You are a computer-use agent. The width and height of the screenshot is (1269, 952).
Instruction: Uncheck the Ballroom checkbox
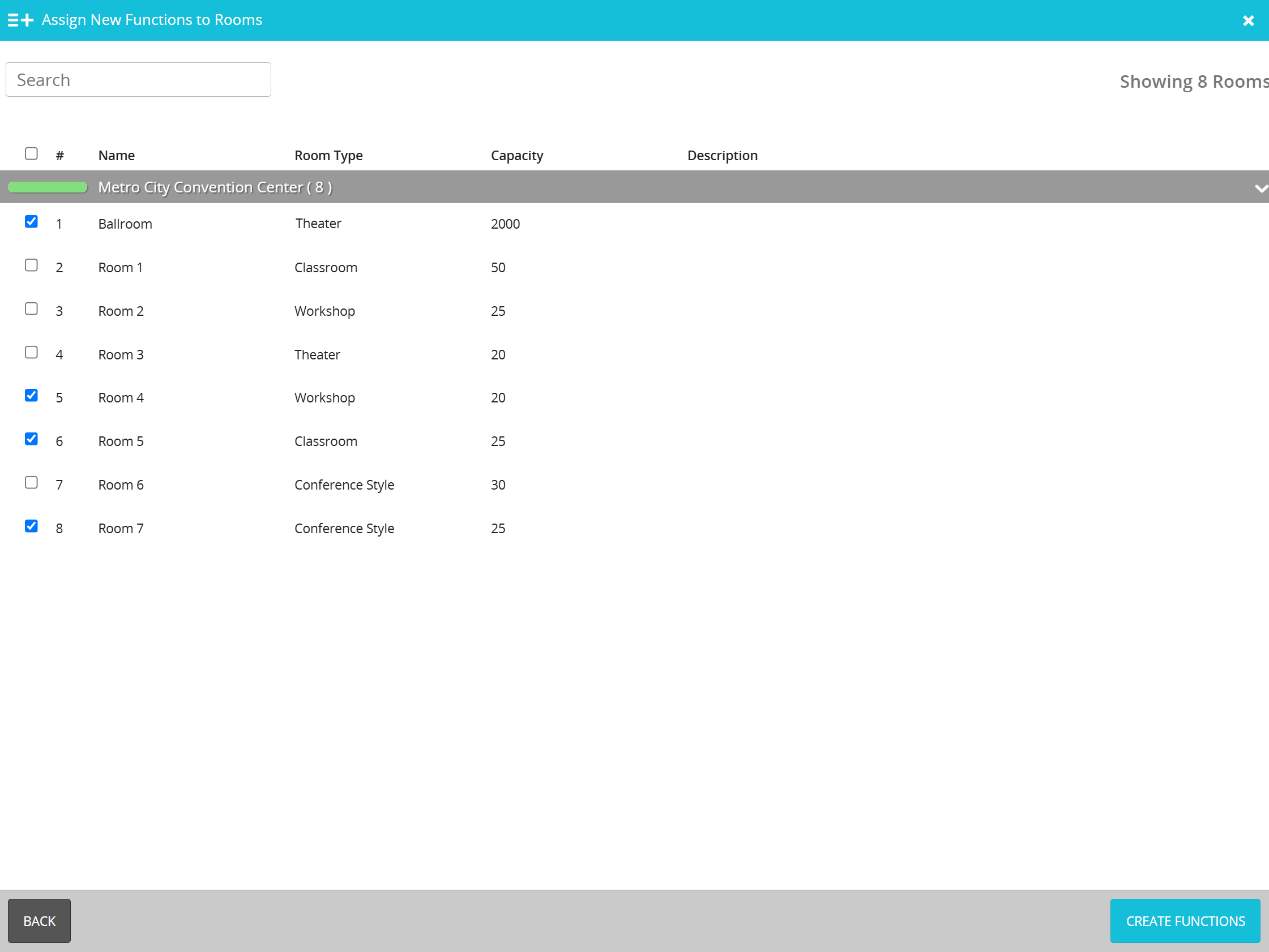click(x=32, y=222)
